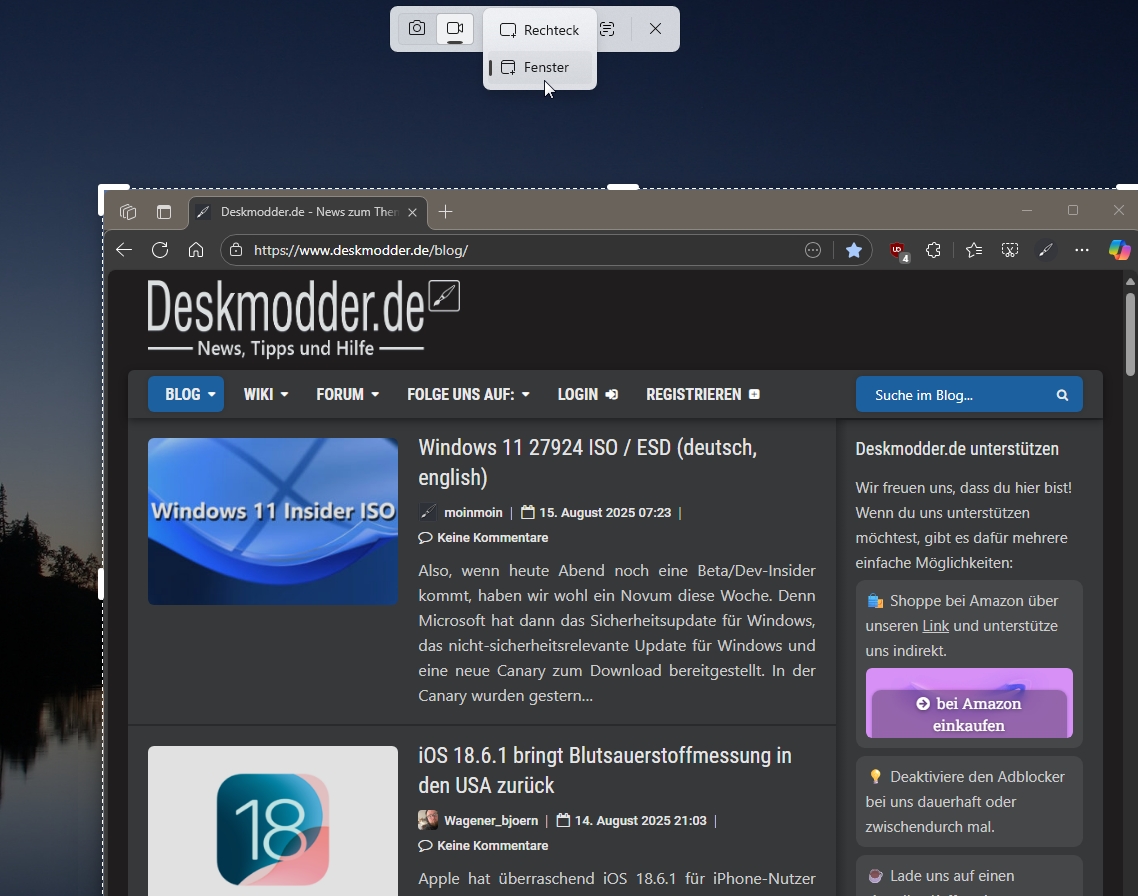Click date 15. August 2025 07:23

click(x=605, y=512)
